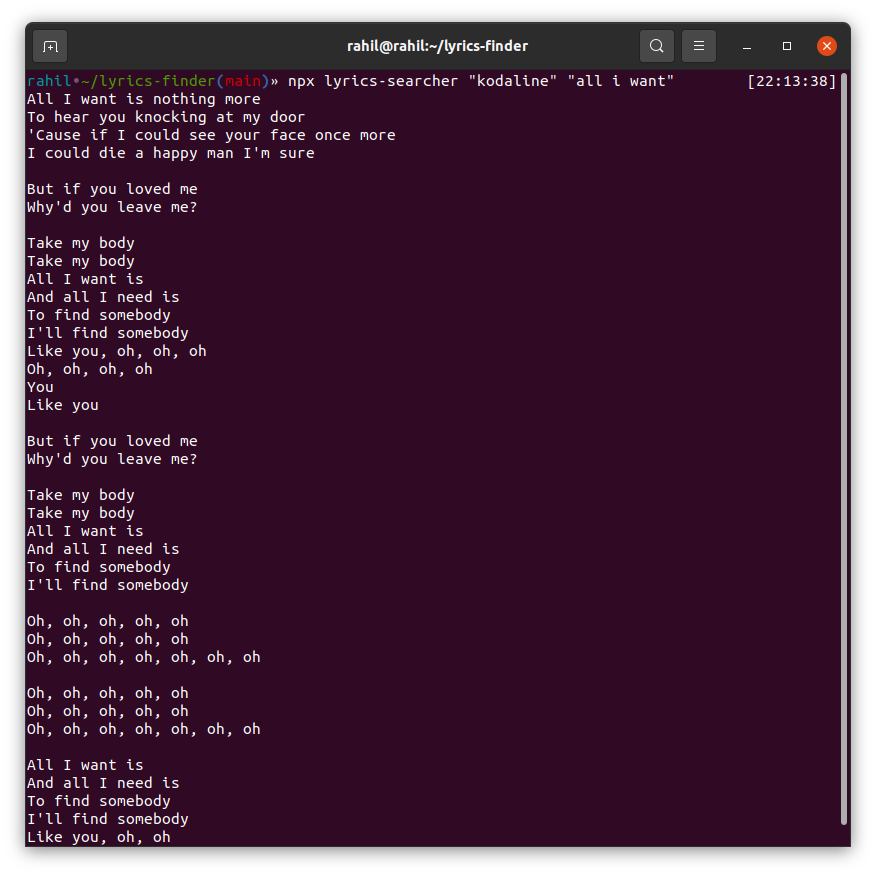This screenshot has width=876, height=875.
Task: Click the line 'Like you, oh, oh, oh'
Action: 117,351
